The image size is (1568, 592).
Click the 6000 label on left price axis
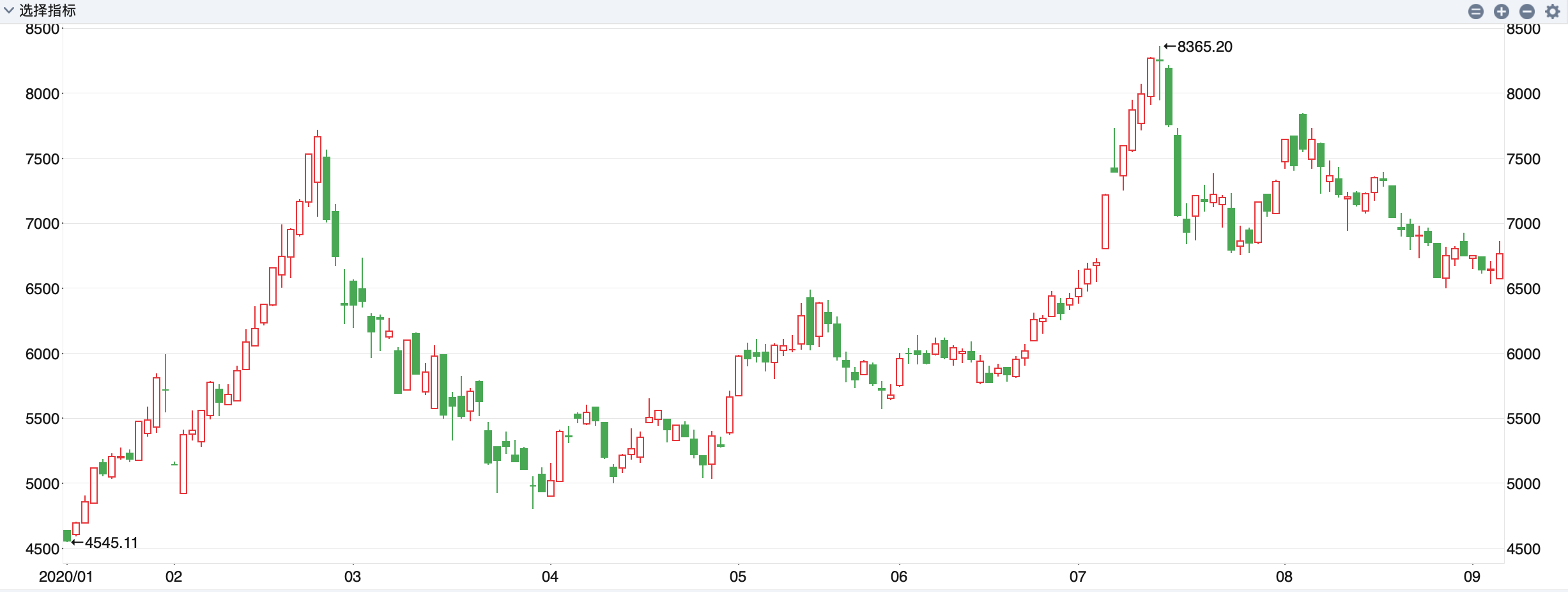pyautogui.click(x=42, y=354)
